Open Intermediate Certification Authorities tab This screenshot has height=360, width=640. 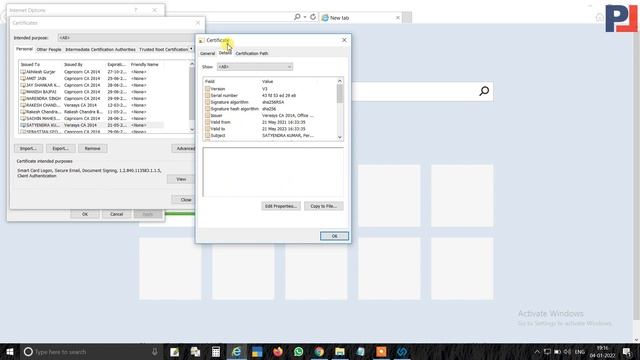point(100,49)
